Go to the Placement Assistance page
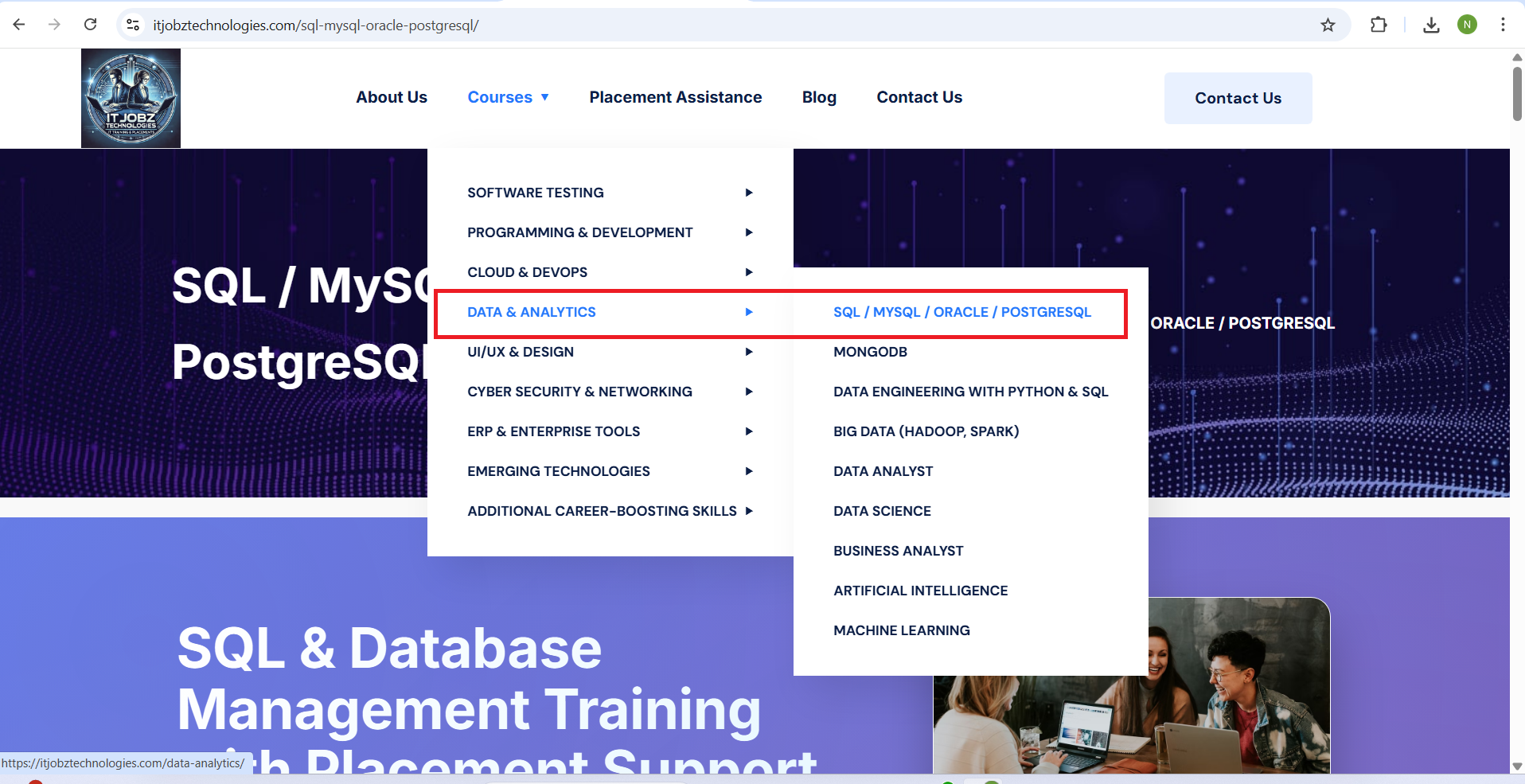The image size is (1525, 784). [675, 97]
